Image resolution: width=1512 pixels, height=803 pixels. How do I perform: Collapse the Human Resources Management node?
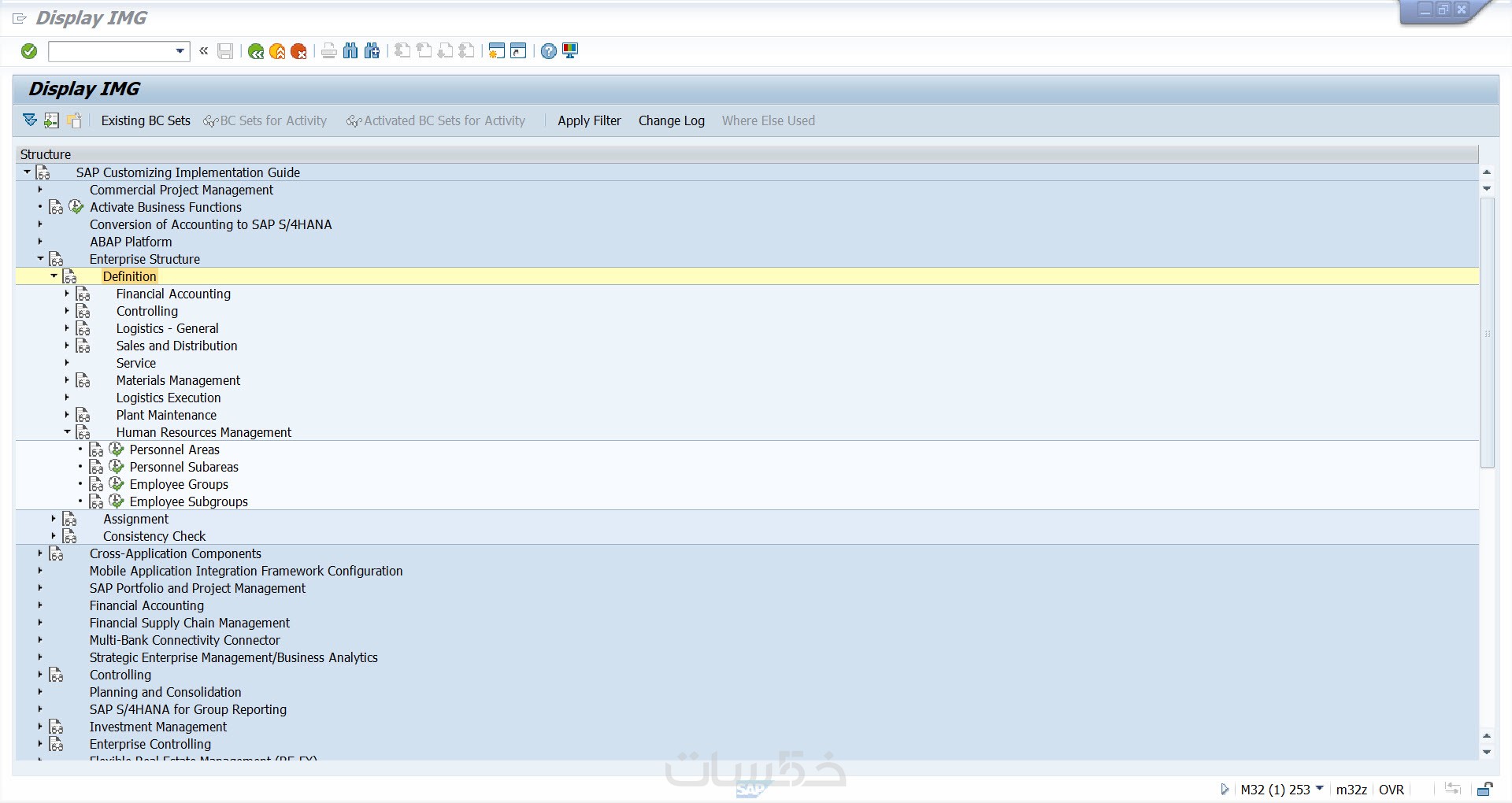point(67,431)
